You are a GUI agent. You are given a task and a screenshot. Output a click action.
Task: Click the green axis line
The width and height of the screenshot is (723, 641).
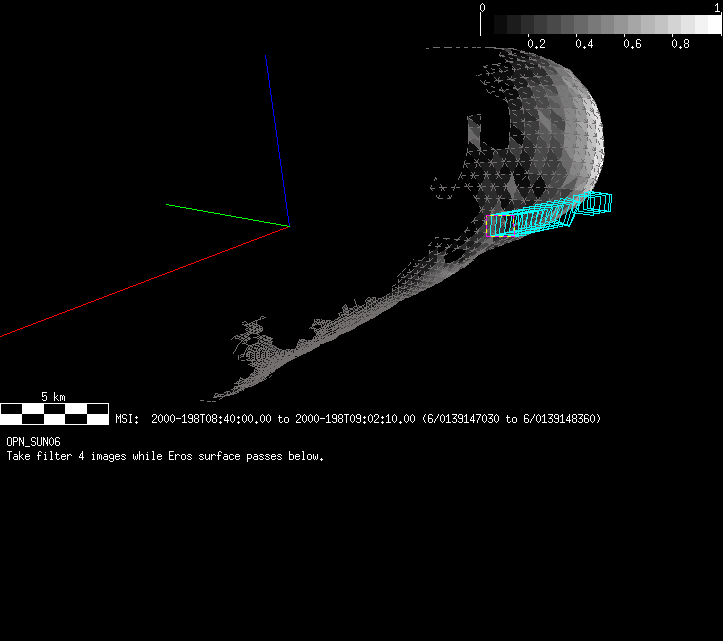click(226, 214)
